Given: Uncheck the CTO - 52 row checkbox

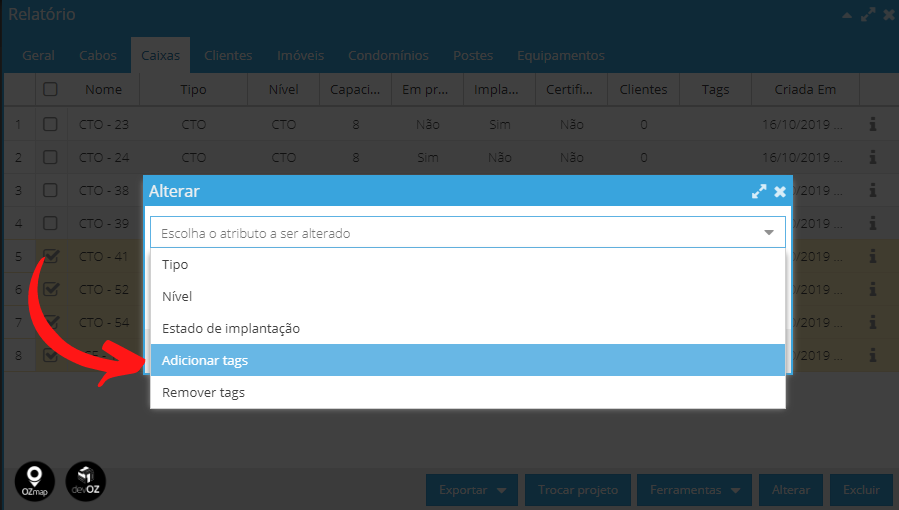Looking at the screenshot, I should pos(50,289).
